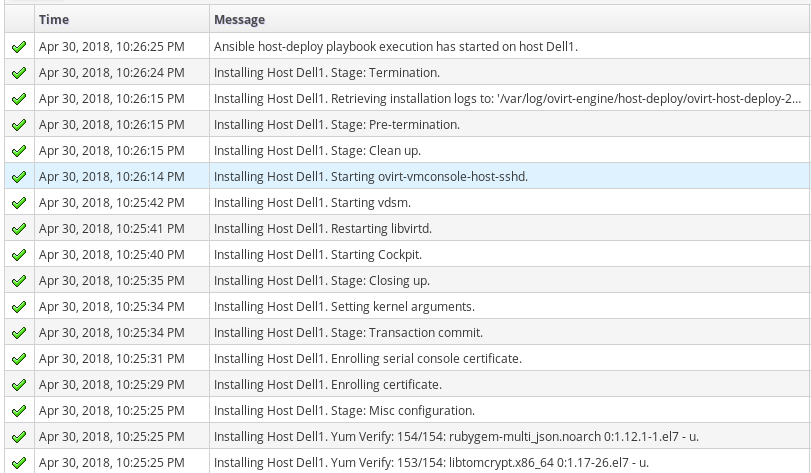Click checkmark icon beside Starting Cockpit
The width and height of the screenshot is (811, 473).
coord(19,255)
